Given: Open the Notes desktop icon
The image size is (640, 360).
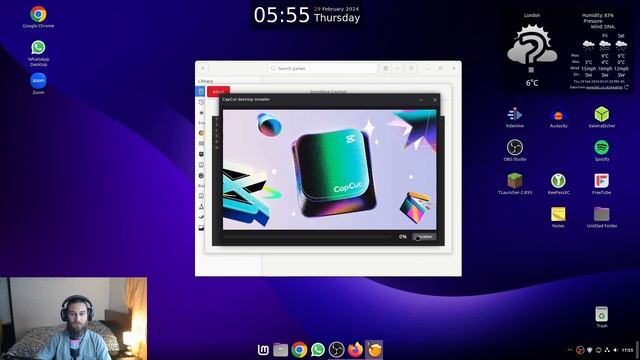Looking at the screenshot, I should tap(558, 217).
